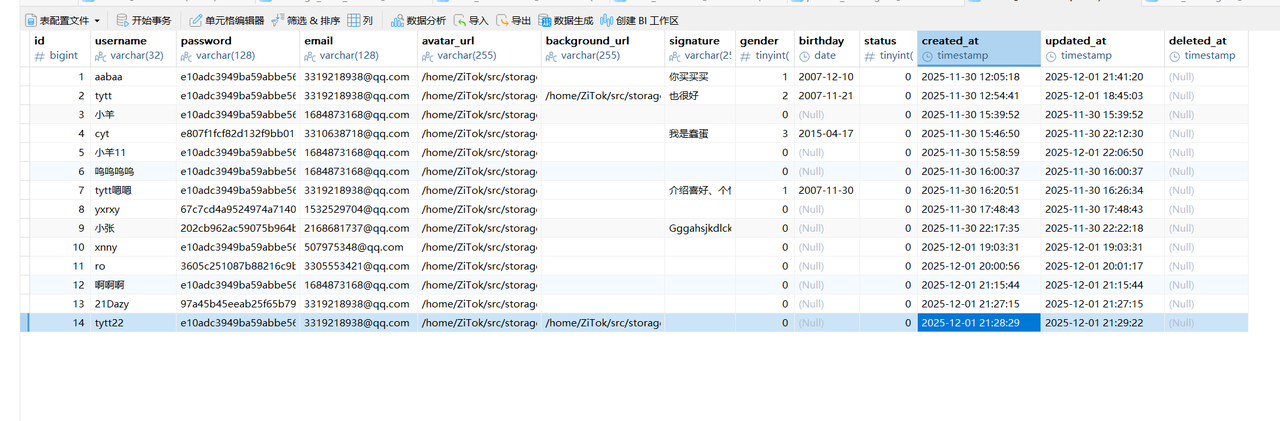Click email cell 2168681737@qq.com
Image resolution: width=1280 pixels, height=421 pixels.
358,229
